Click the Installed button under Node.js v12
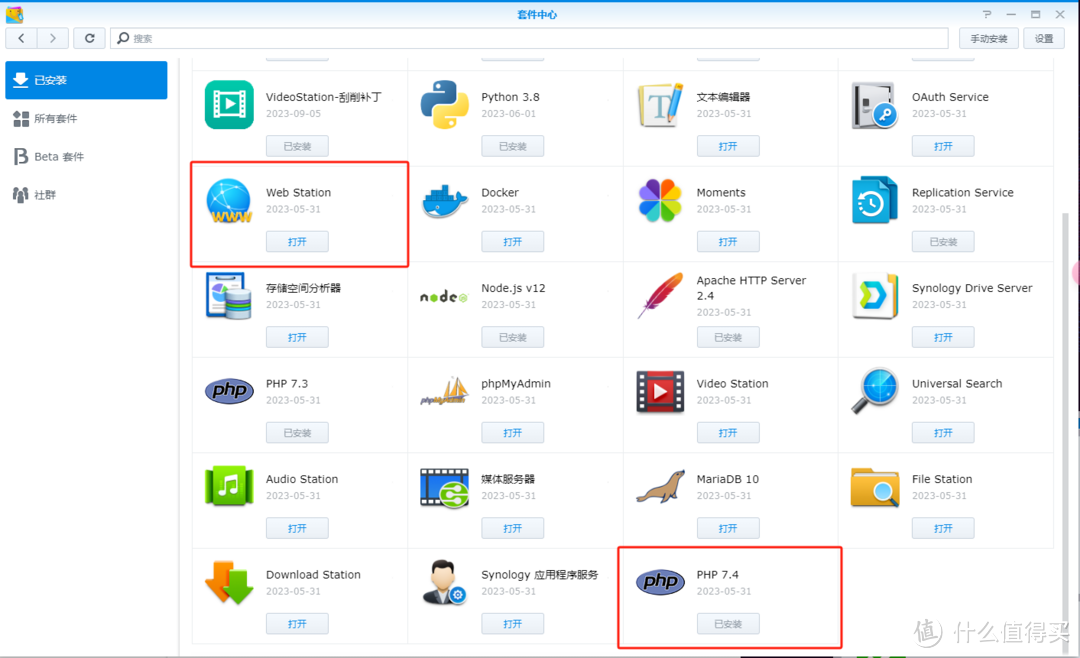 512,337
